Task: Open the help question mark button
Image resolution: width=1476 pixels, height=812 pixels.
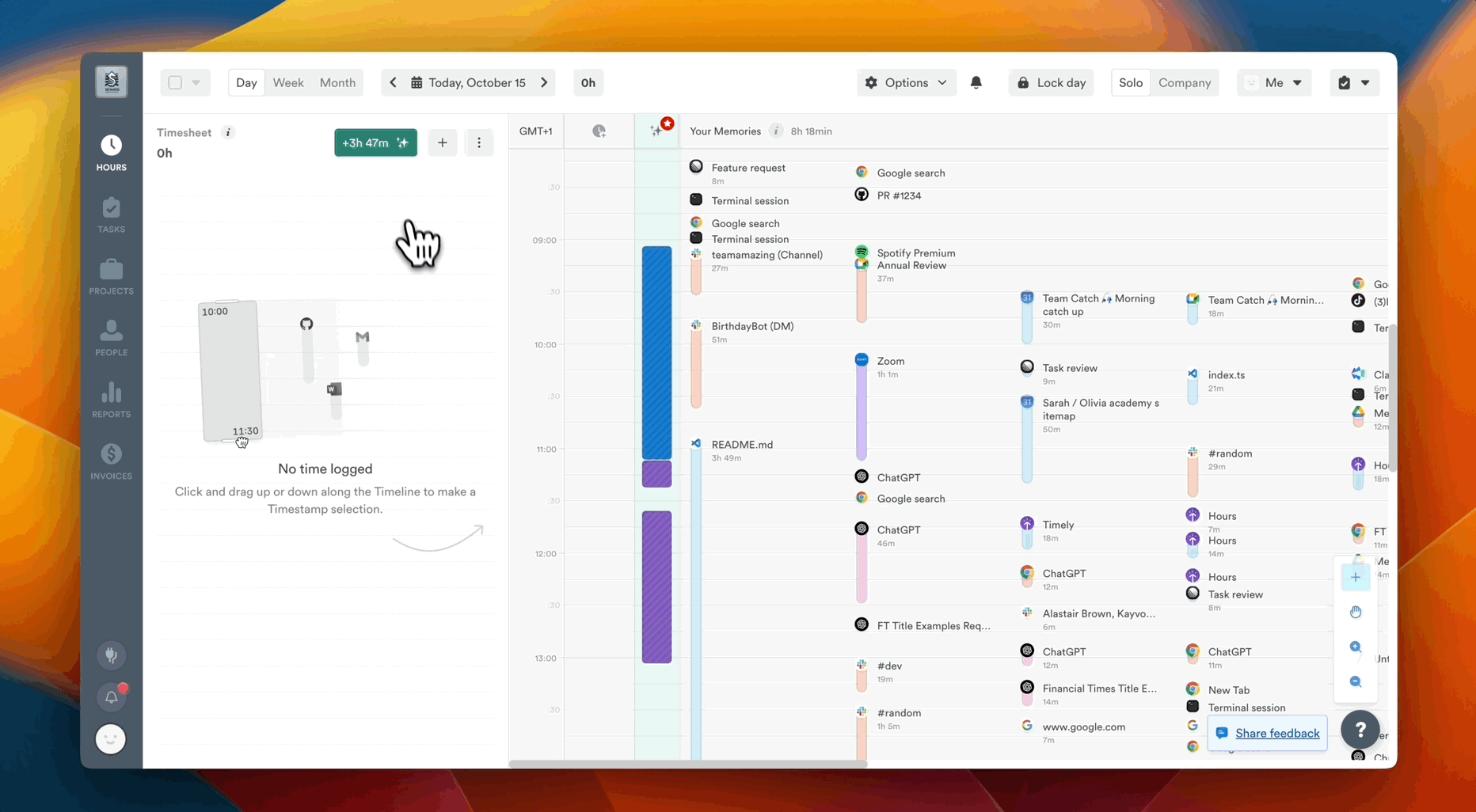Action: 1360,730
